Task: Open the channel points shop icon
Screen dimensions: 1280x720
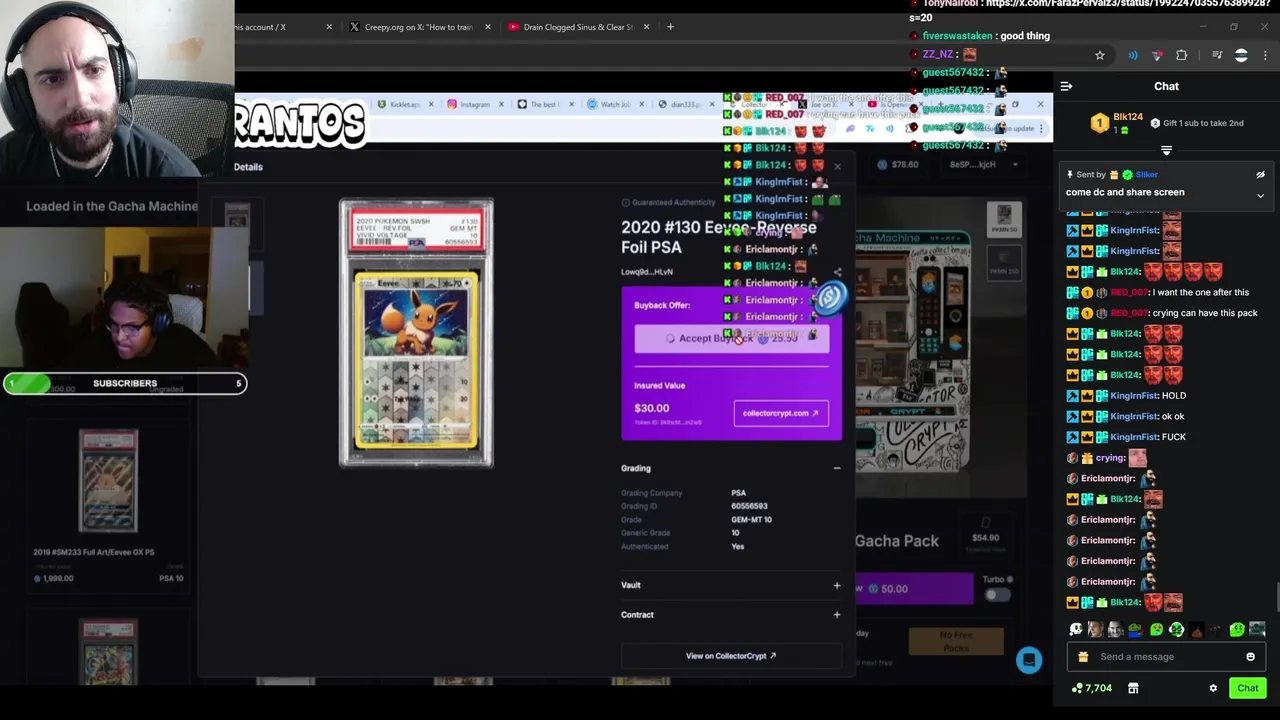Action: [1133, 688]
